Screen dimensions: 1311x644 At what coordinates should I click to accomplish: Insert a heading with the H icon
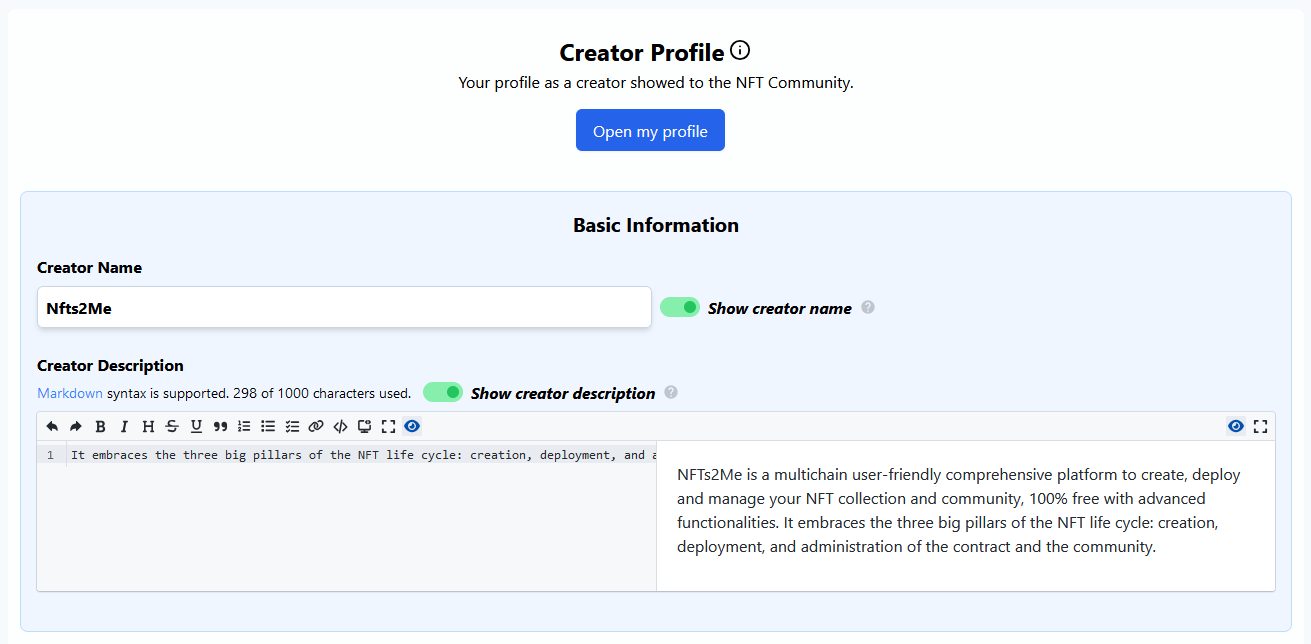(148, 427)
